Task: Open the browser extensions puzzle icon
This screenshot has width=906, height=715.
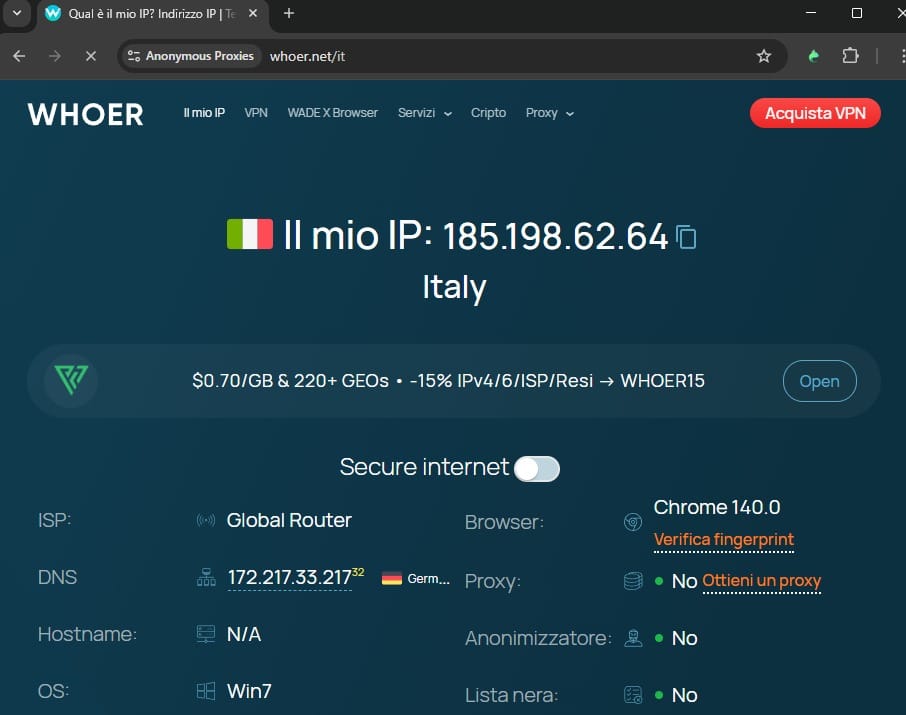Action: 850,56
